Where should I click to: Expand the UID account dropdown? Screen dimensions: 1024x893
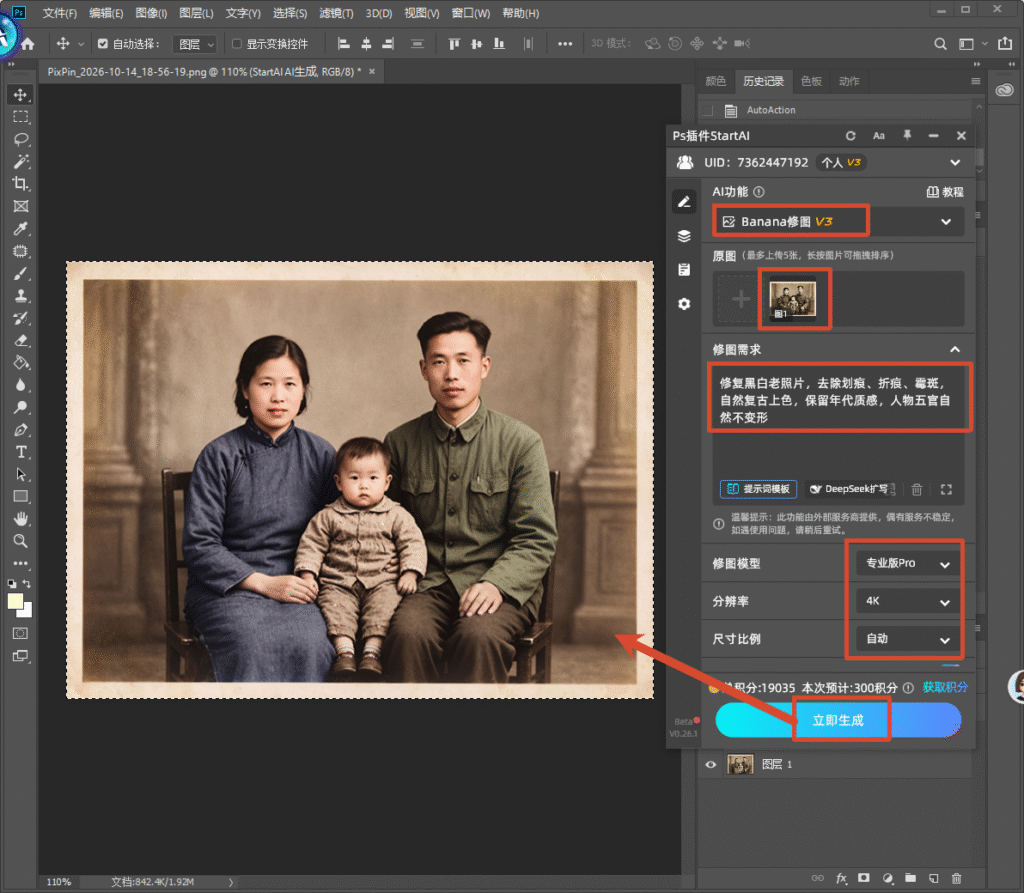tap(955, 163)
